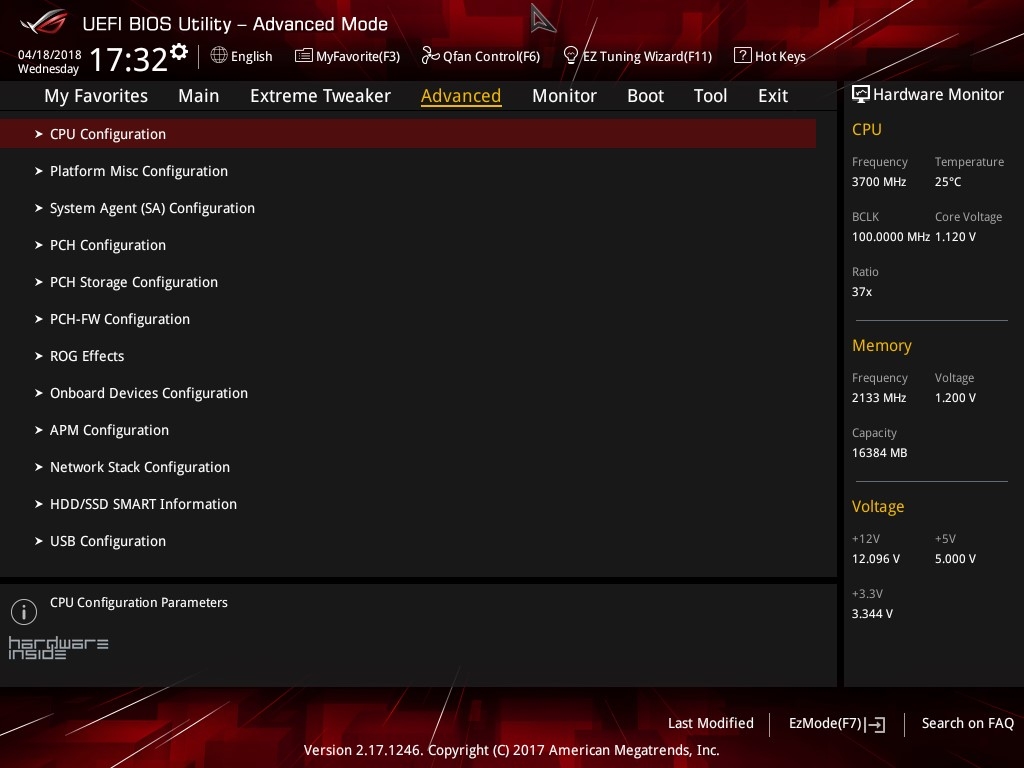Expand the PCH Configuration arrow

39,245
